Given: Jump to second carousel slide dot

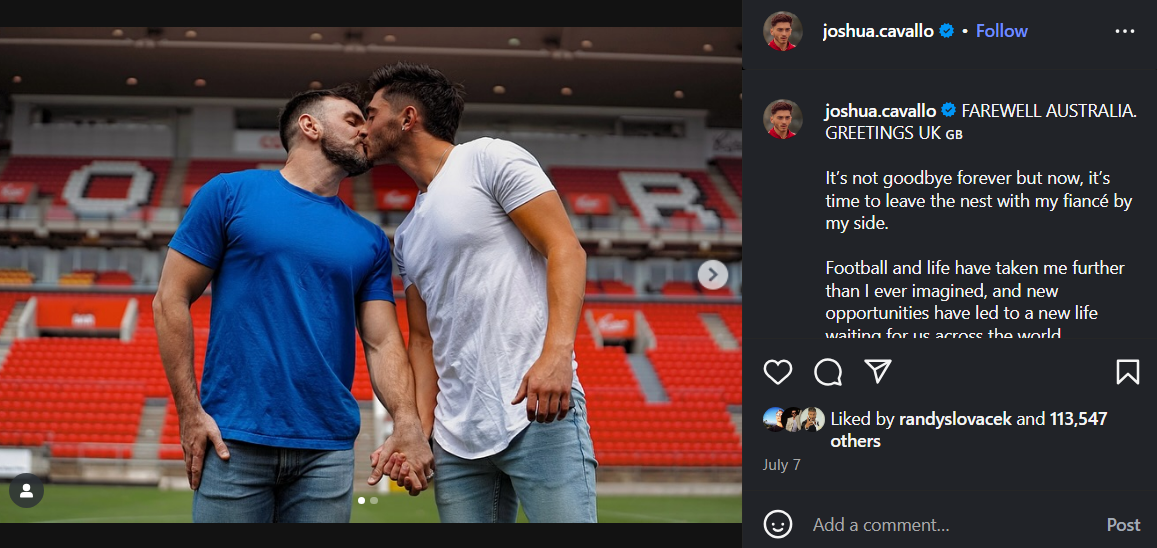Looking at the screenshot, I should pyautogui.click(x=374, y=500).
